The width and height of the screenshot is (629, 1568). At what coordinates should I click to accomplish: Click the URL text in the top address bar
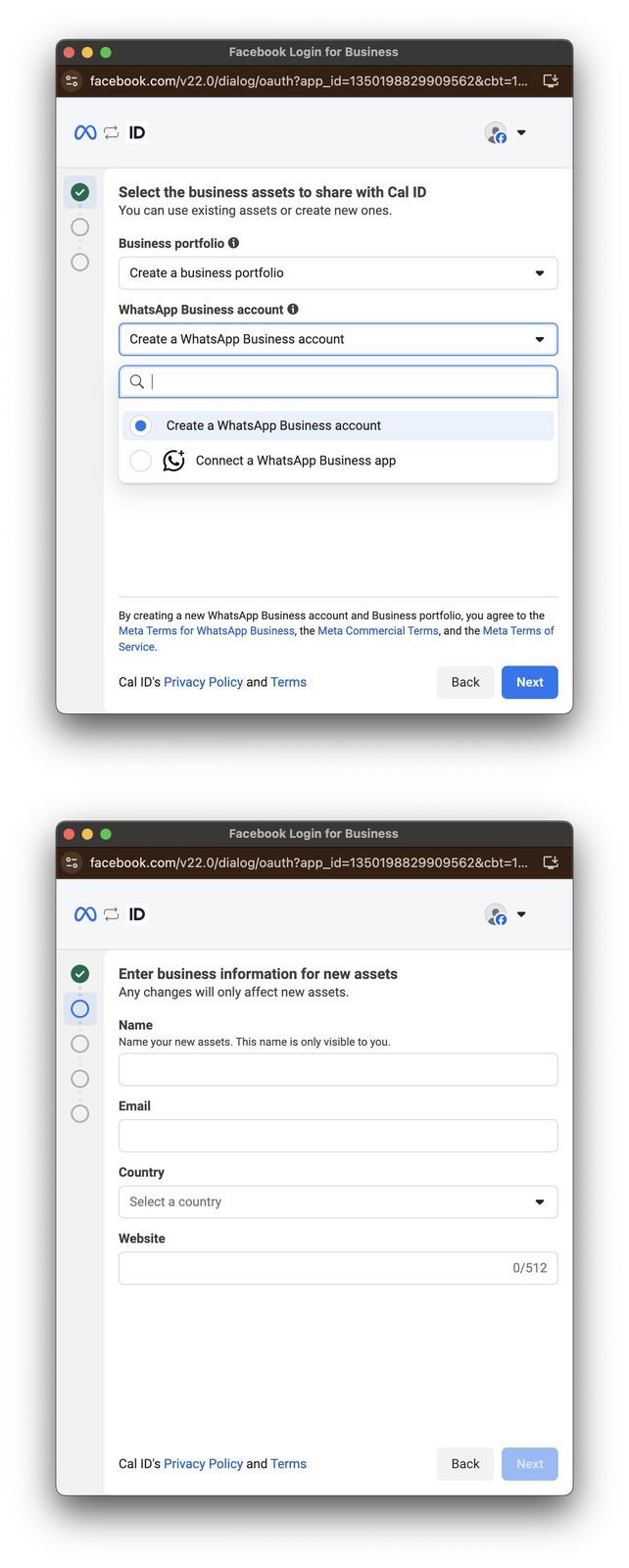[x=309, y=81]
